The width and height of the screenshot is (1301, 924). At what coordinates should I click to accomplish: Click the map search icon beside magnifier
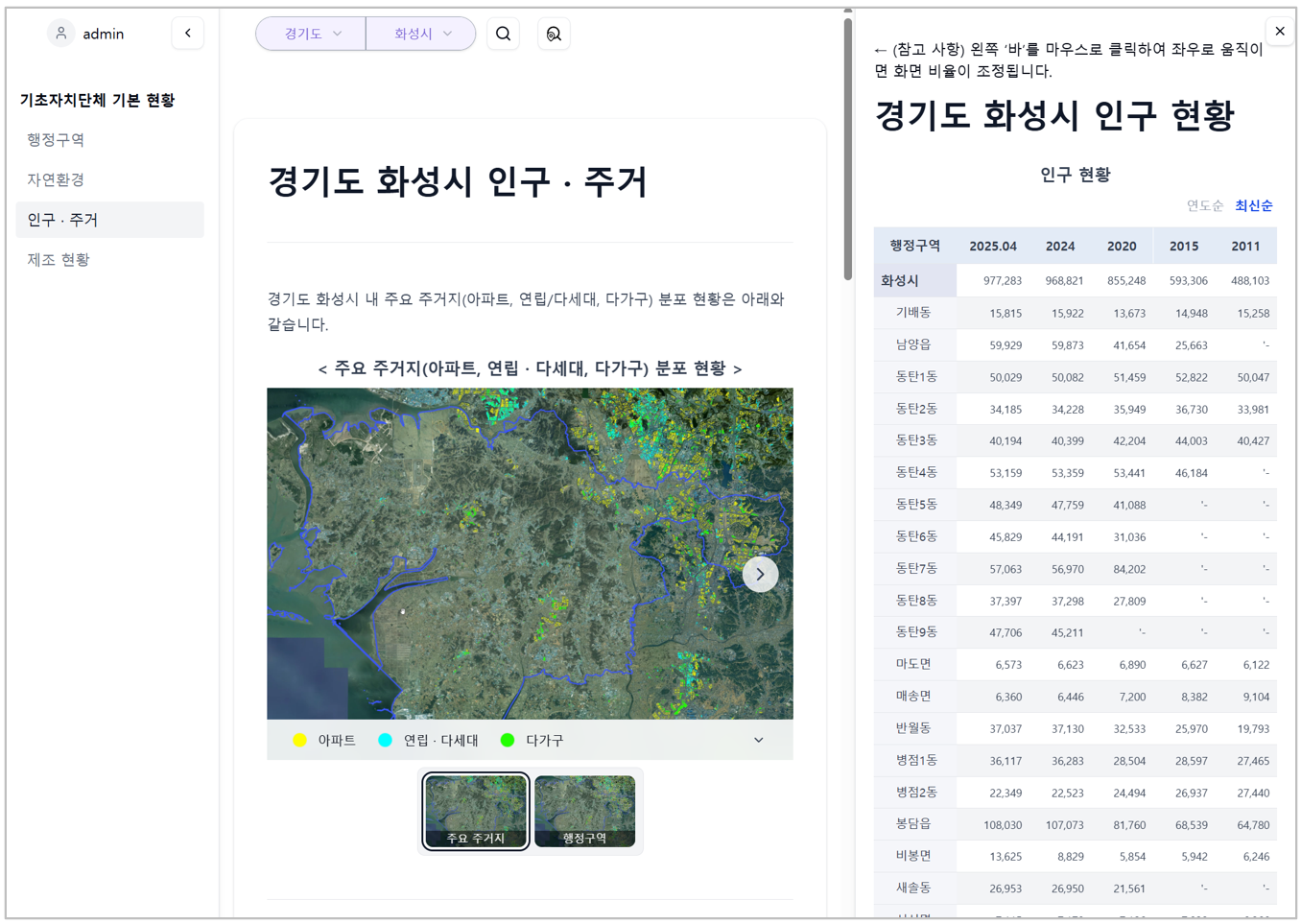(554, 34)
